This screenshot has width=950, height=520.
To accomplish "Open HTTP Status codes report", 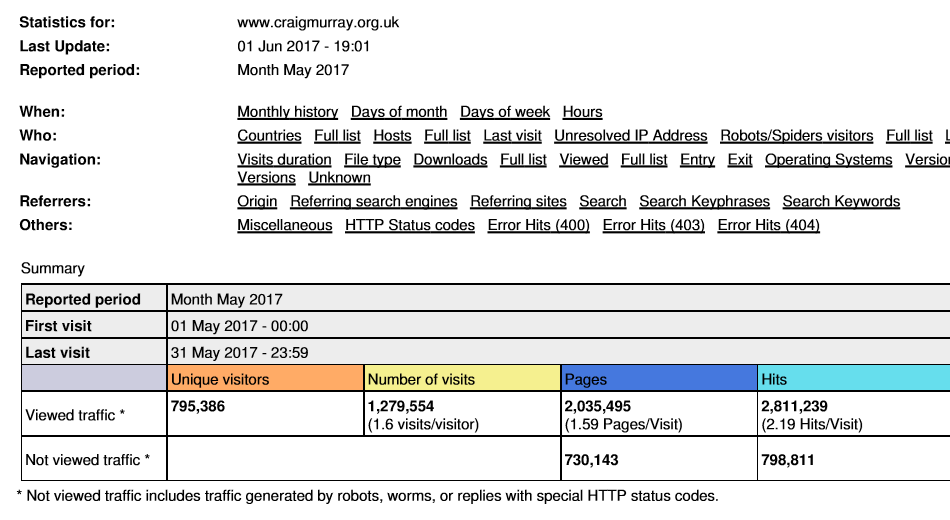I will tap(410, 225).
